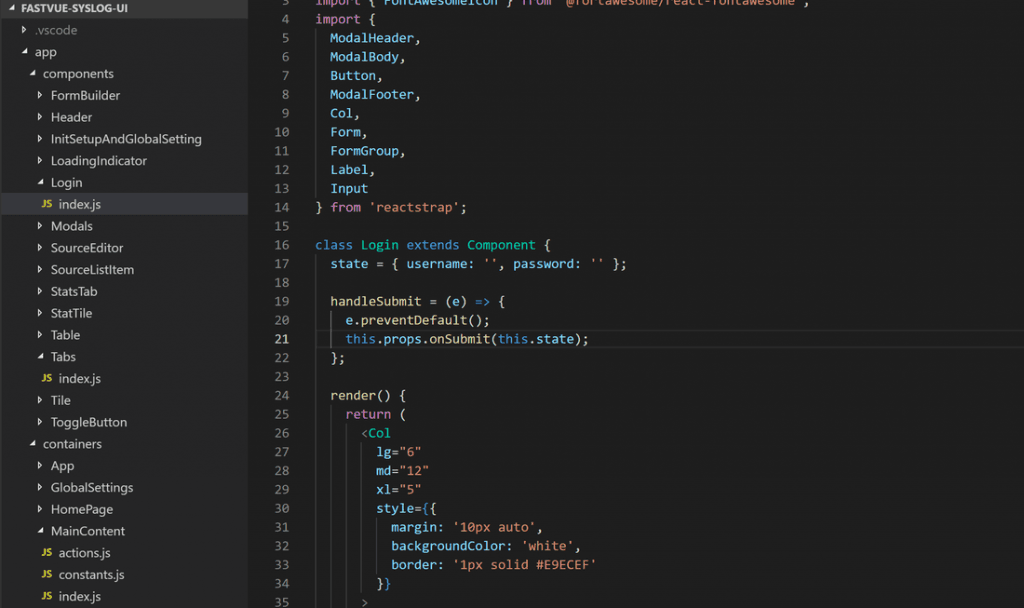The image size is (1024, 608).
Task: Click e.preventDefault() call
Action: tap(417, 320)
